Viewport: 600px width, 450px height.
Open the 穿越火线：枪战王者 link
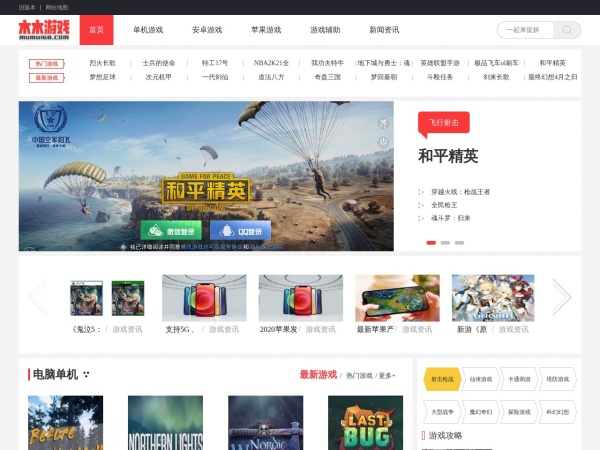click(x=460, y=192)
